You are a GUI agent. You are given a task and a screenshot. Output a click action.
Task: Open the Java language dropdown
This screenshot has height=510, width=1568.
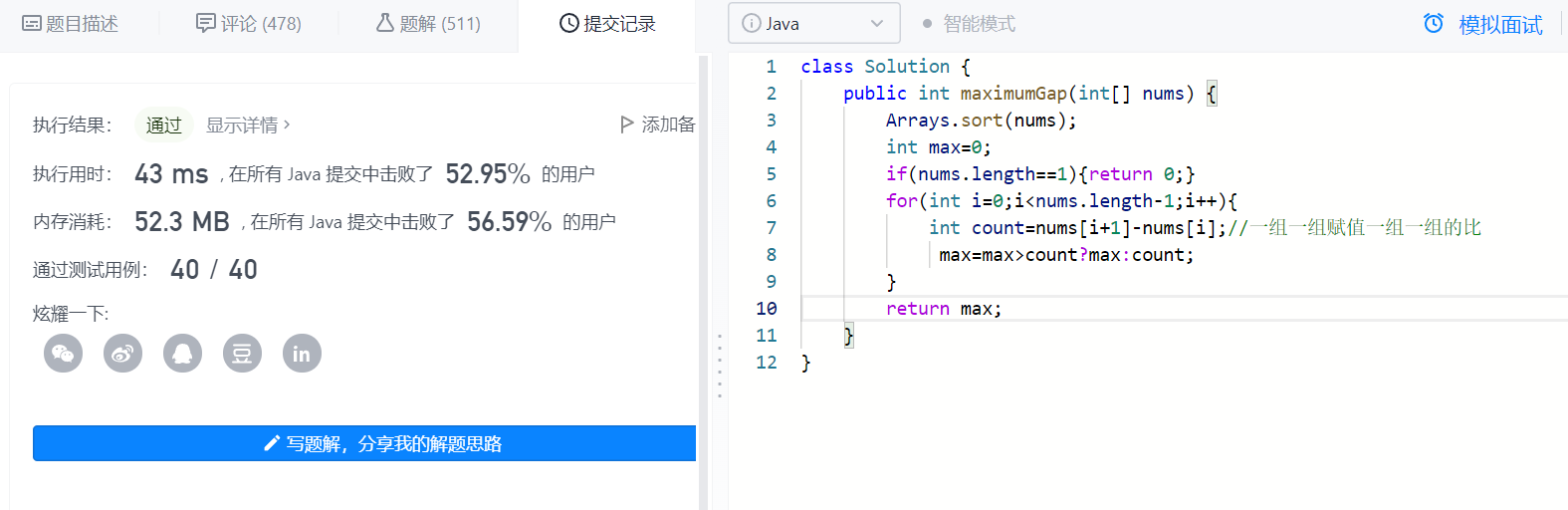coord(814,23)
